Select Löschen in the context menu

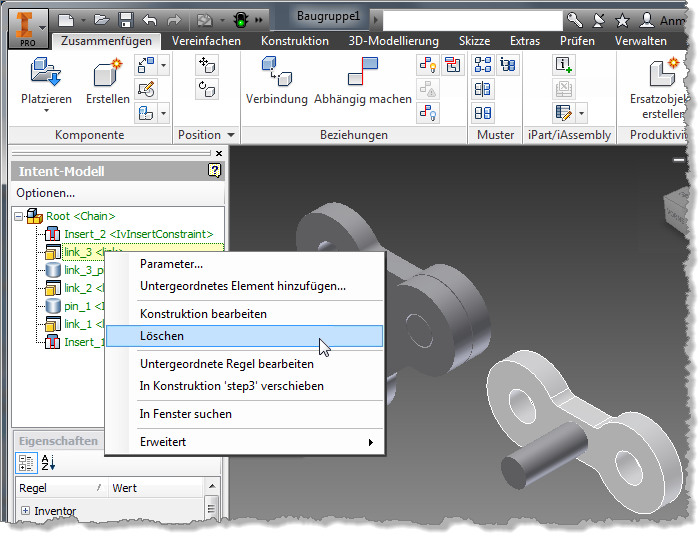[x=244, y=336]
